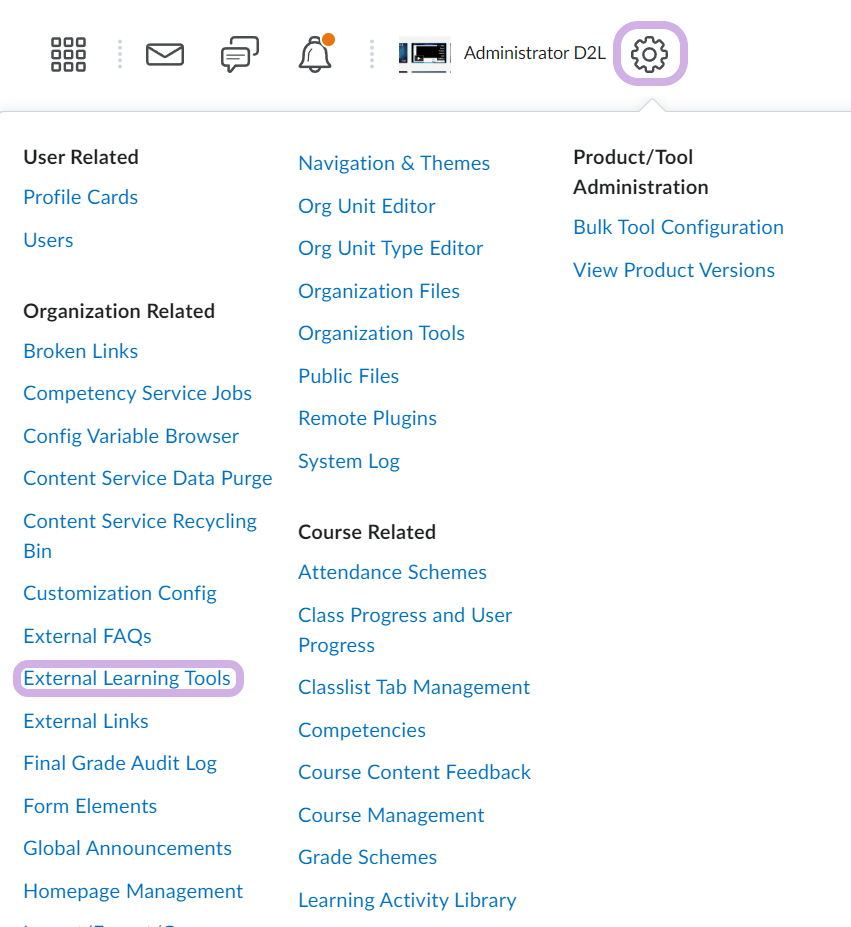
Task: Open the Administrator D2L user menu
Action: [x=534, y=54]
